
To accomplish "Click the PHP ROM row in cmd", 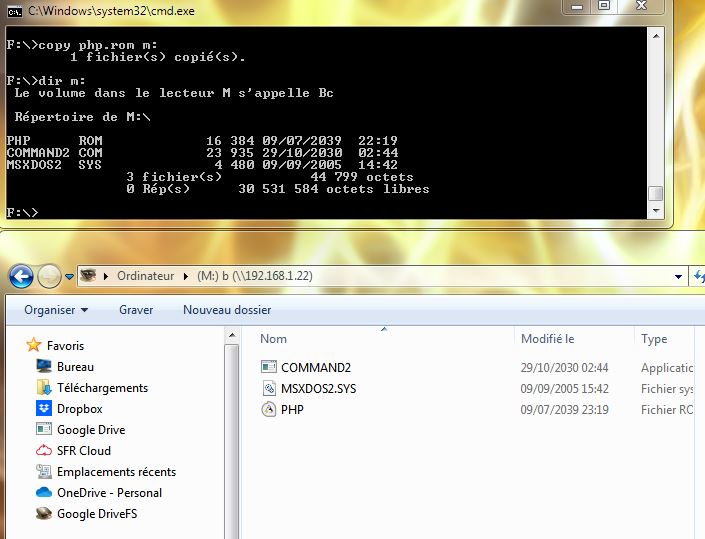I will 202,141.
